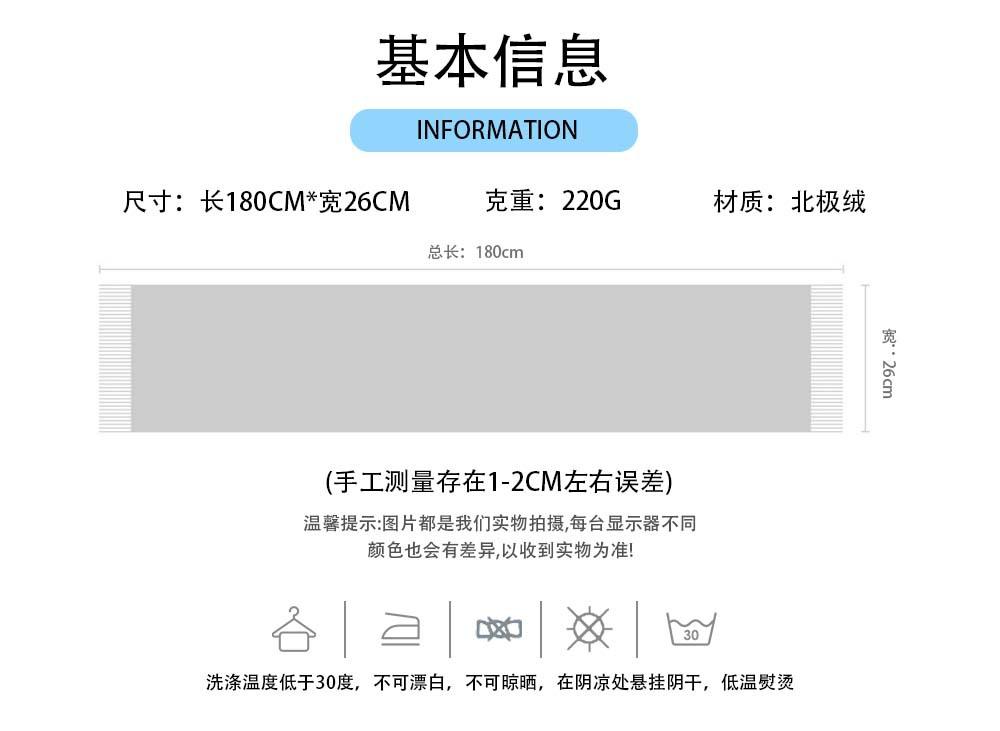Click the 30-degree wash basin icon
1000x731 pixels.
[691, 630]
